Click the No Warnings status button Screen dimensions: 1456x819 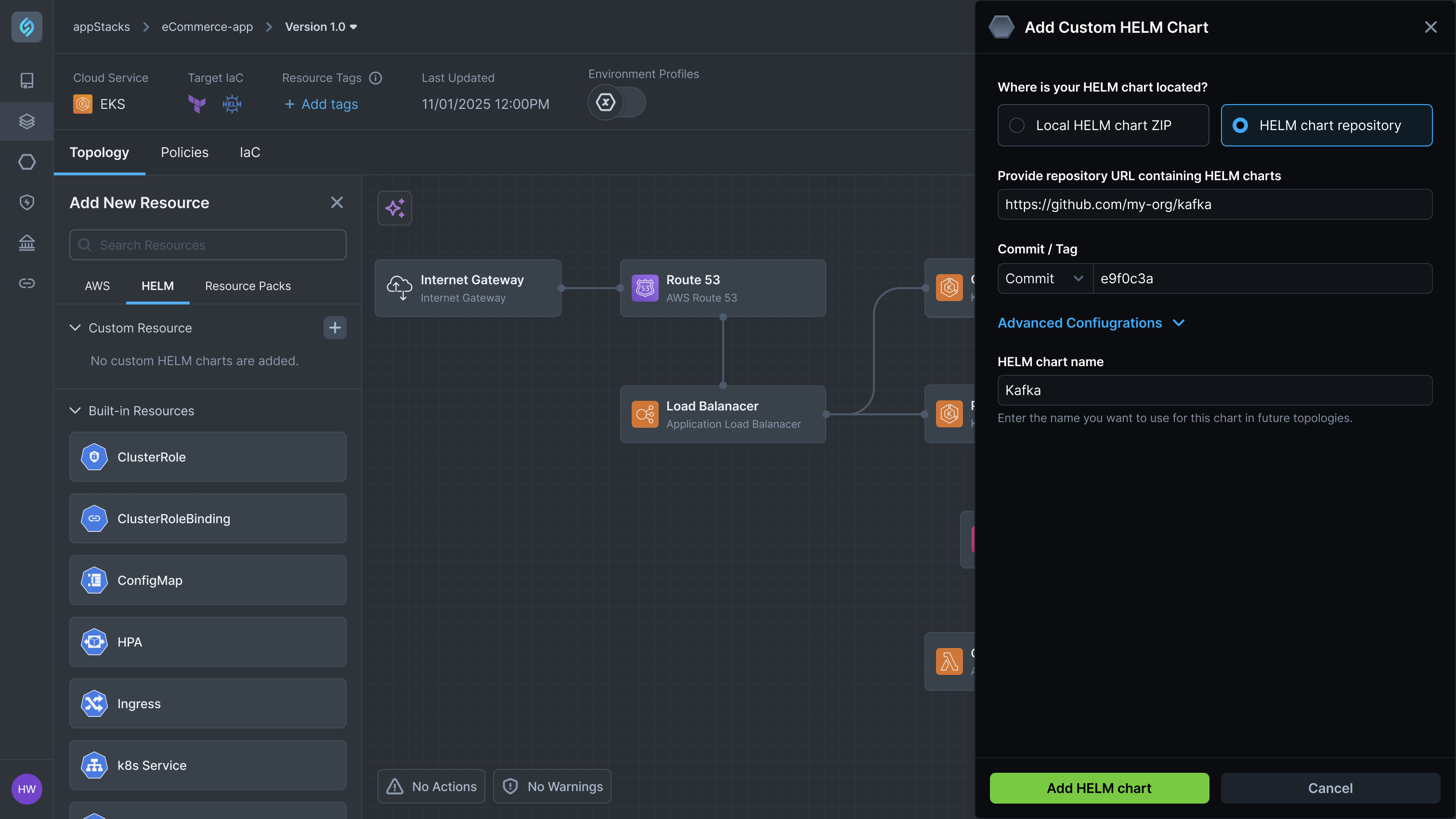click(x=552, y=786)
